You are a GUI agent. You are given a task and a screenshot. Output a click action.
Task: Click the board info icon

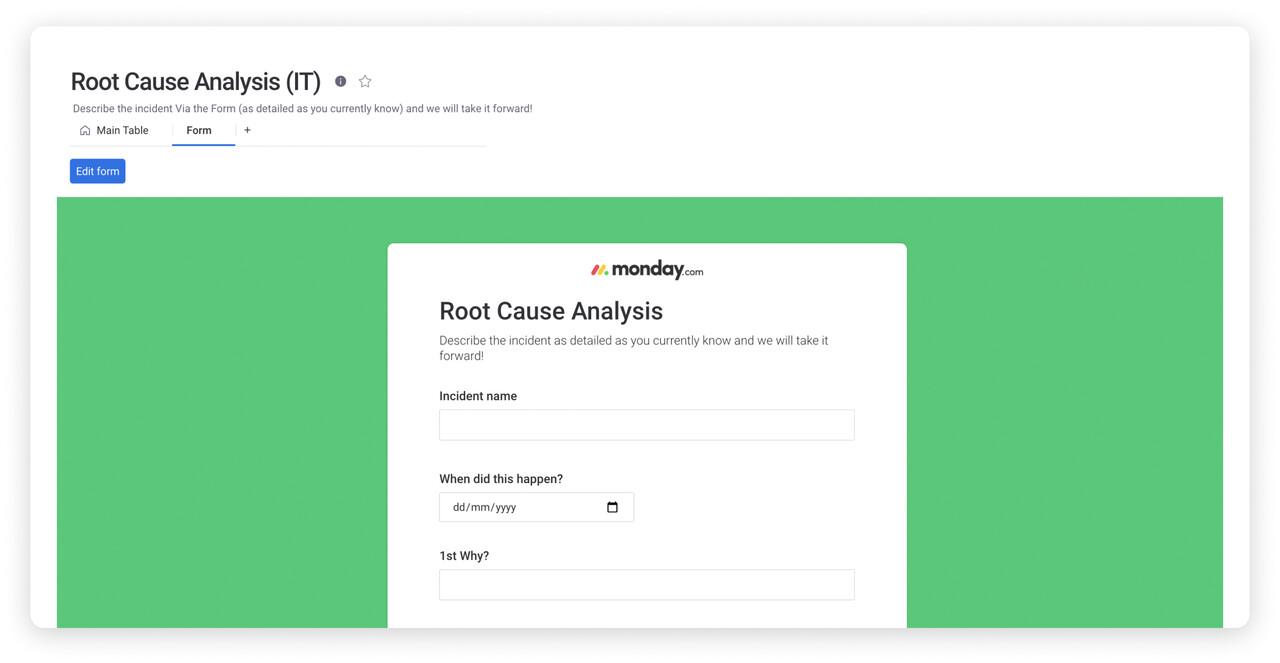pyautogui.click(x=340, y=82)
